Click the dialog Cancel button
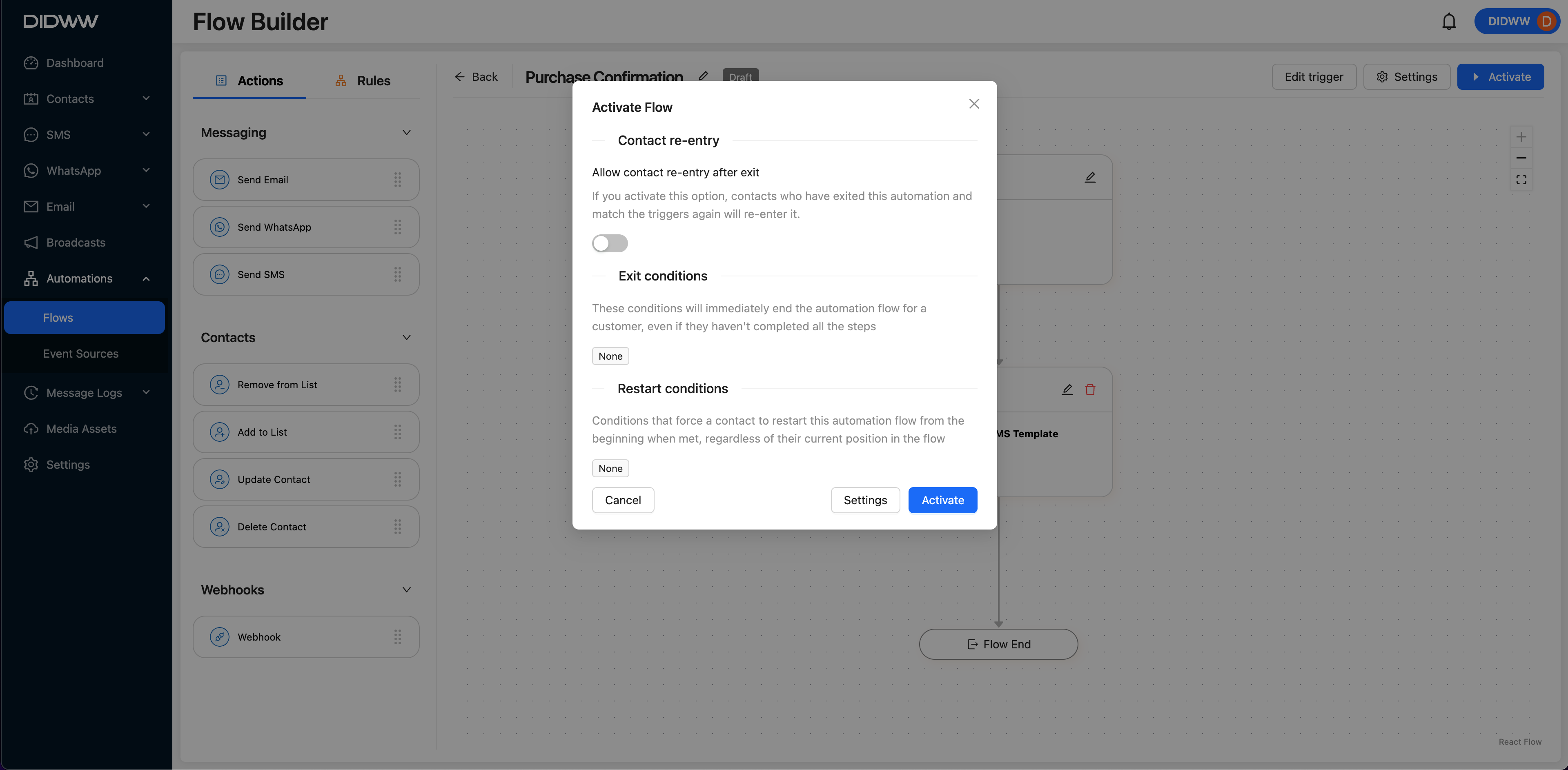 [623, 500]
